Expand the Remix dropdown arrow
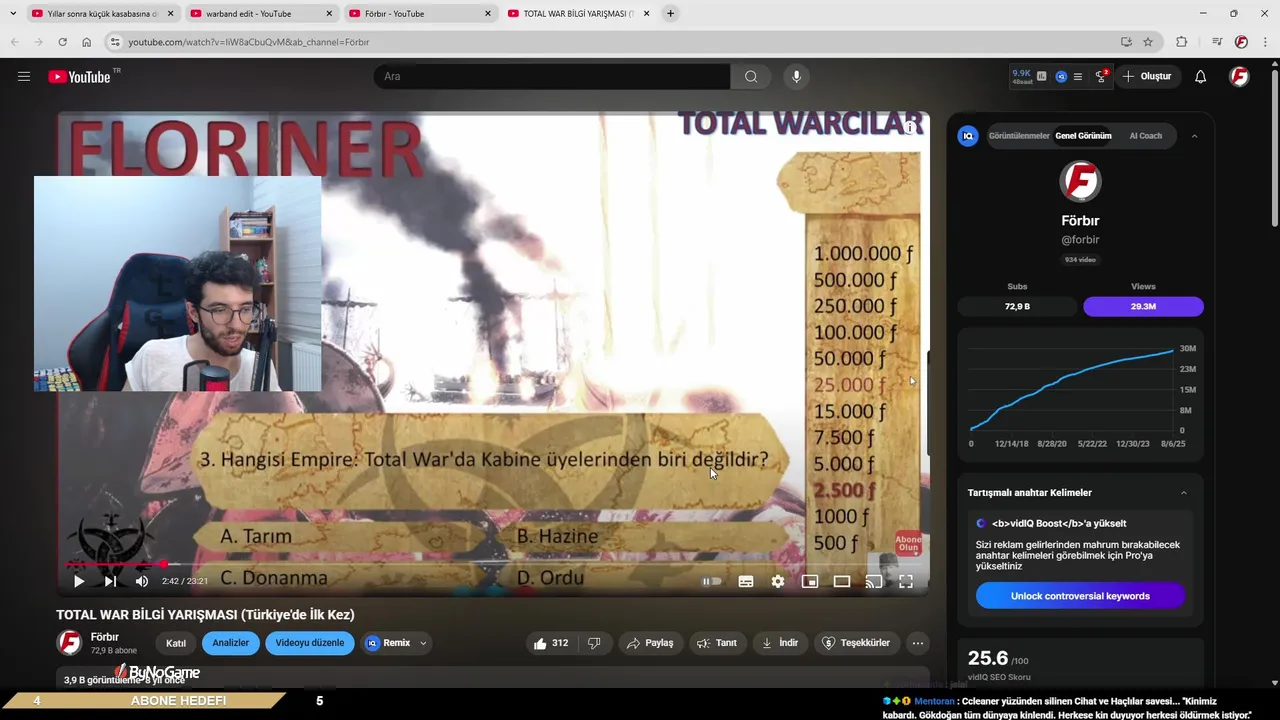 [423, 643]
